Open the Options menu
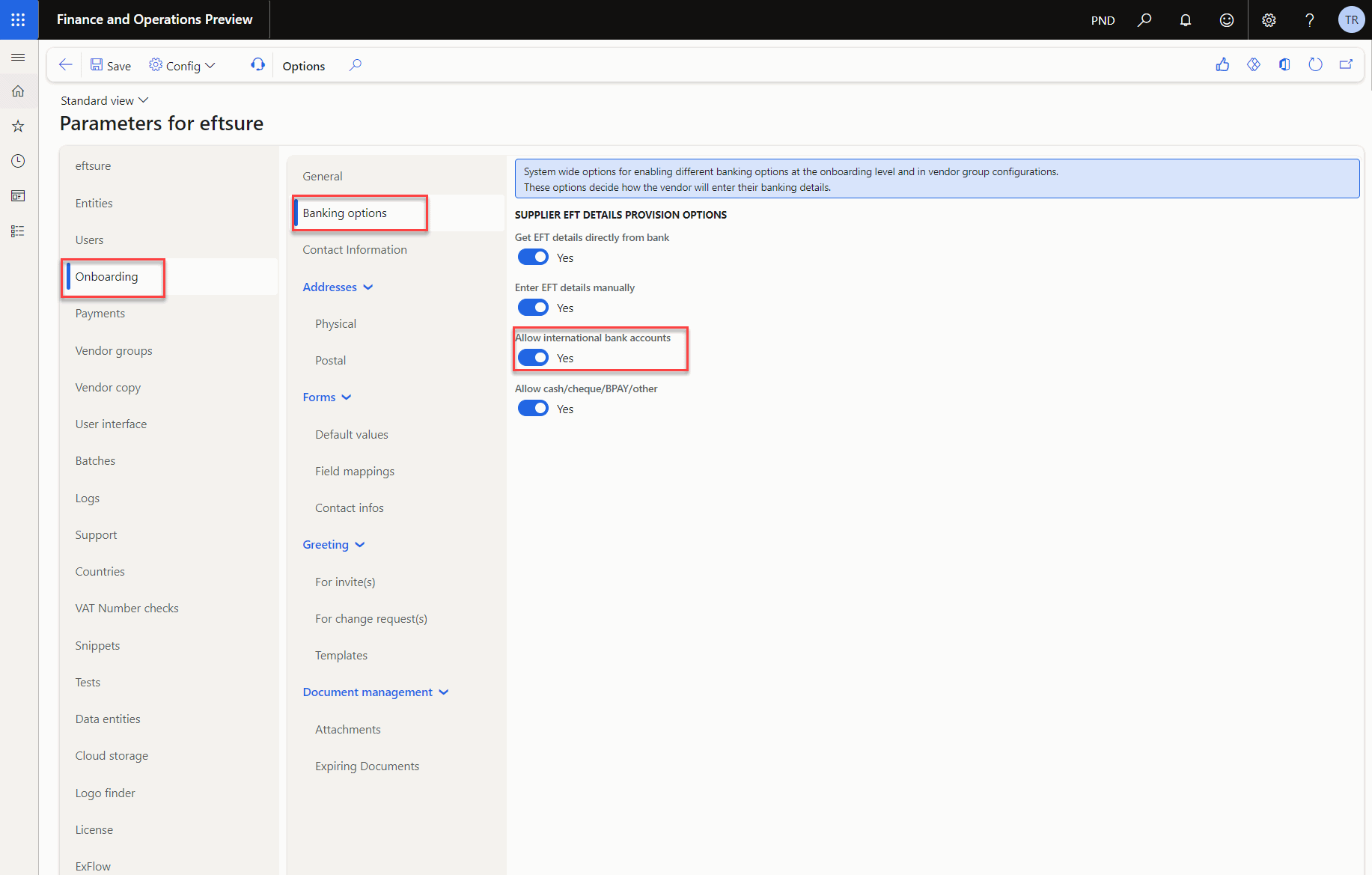 304,66
